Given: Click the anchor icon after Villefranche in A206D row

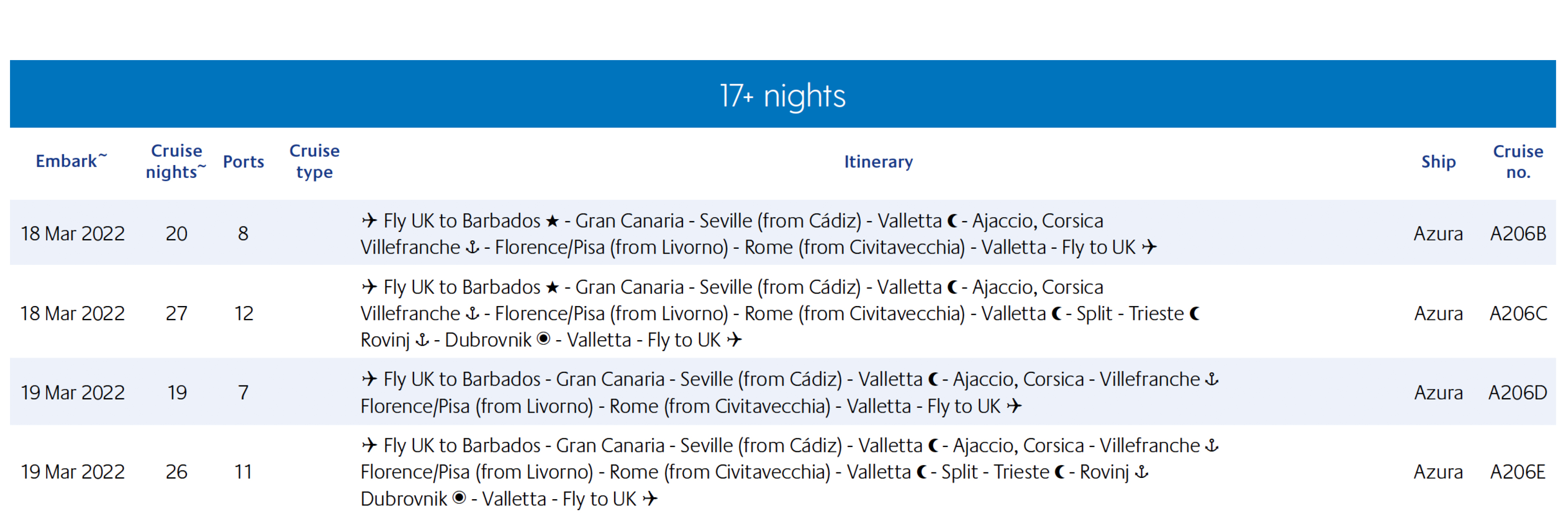Looking at the screenshot, I should point(1212,379).
